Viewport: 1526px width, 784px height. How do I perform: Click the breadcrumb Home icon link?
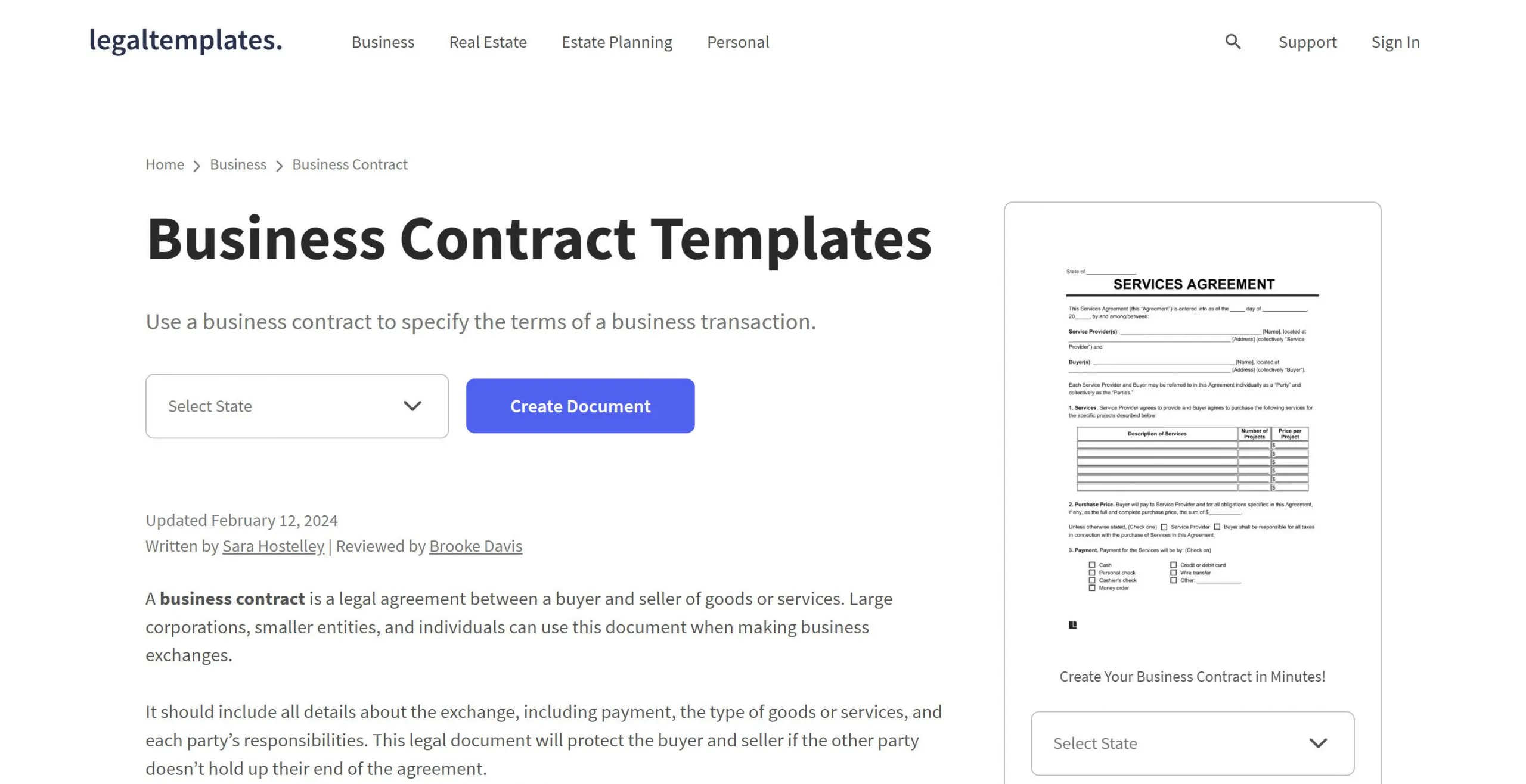pyautogui.click(x=164, y=164)
